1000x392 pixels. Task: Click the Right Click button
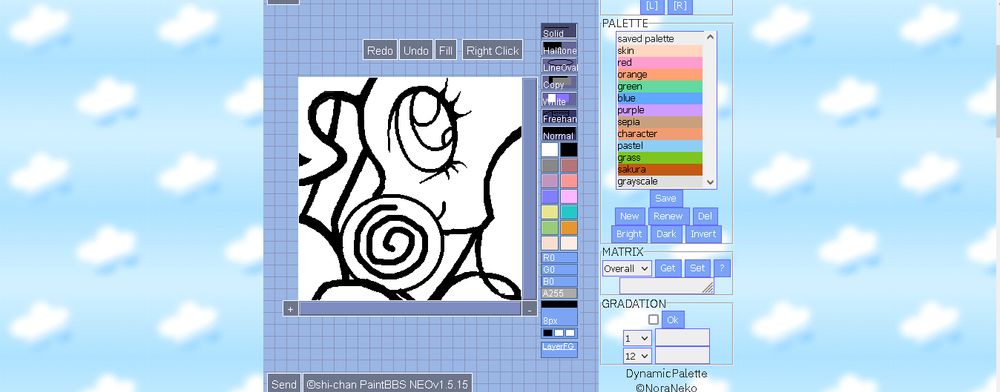[x=492, y=50]
